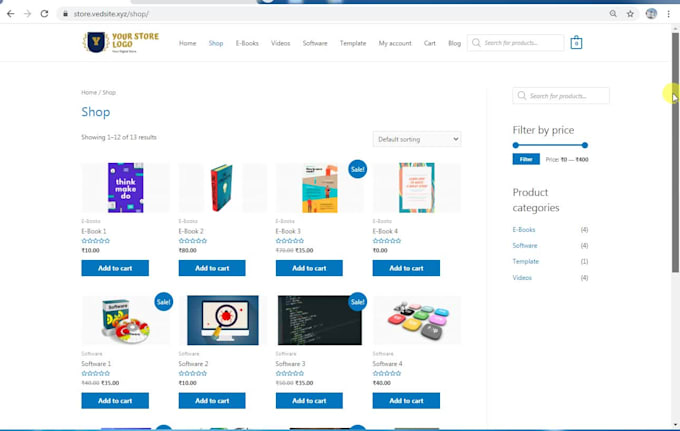
Task: Click maximum price slider handle
Action: click(x=585, y=145)
